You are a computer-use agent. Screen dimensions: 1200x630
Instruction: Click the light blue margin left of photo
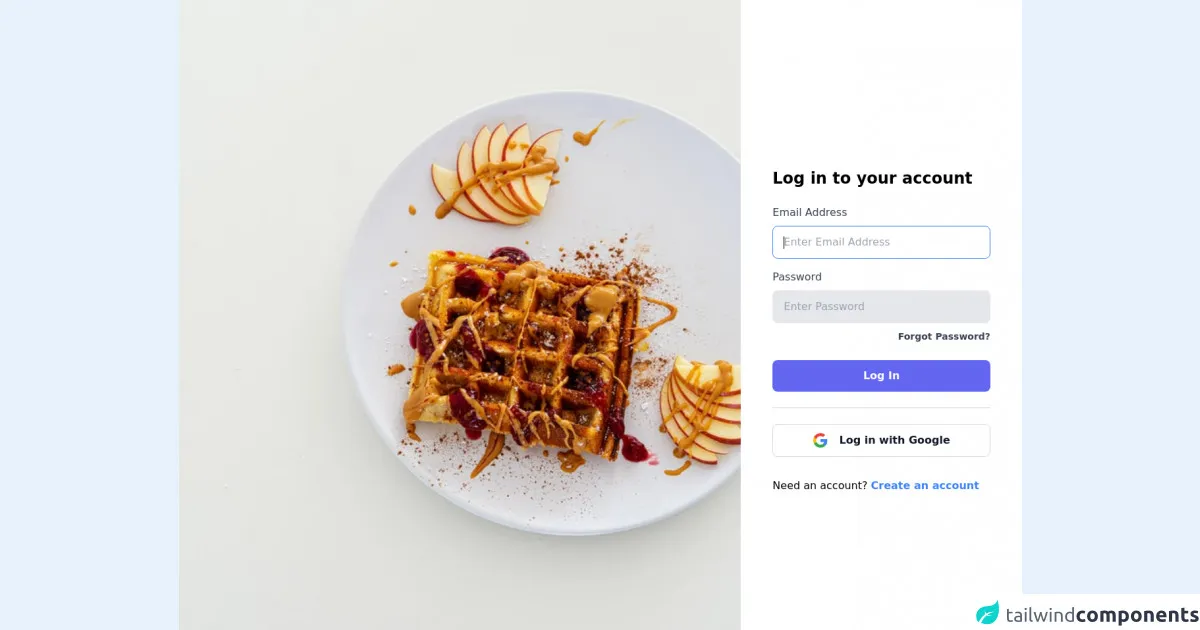[90, 315]
